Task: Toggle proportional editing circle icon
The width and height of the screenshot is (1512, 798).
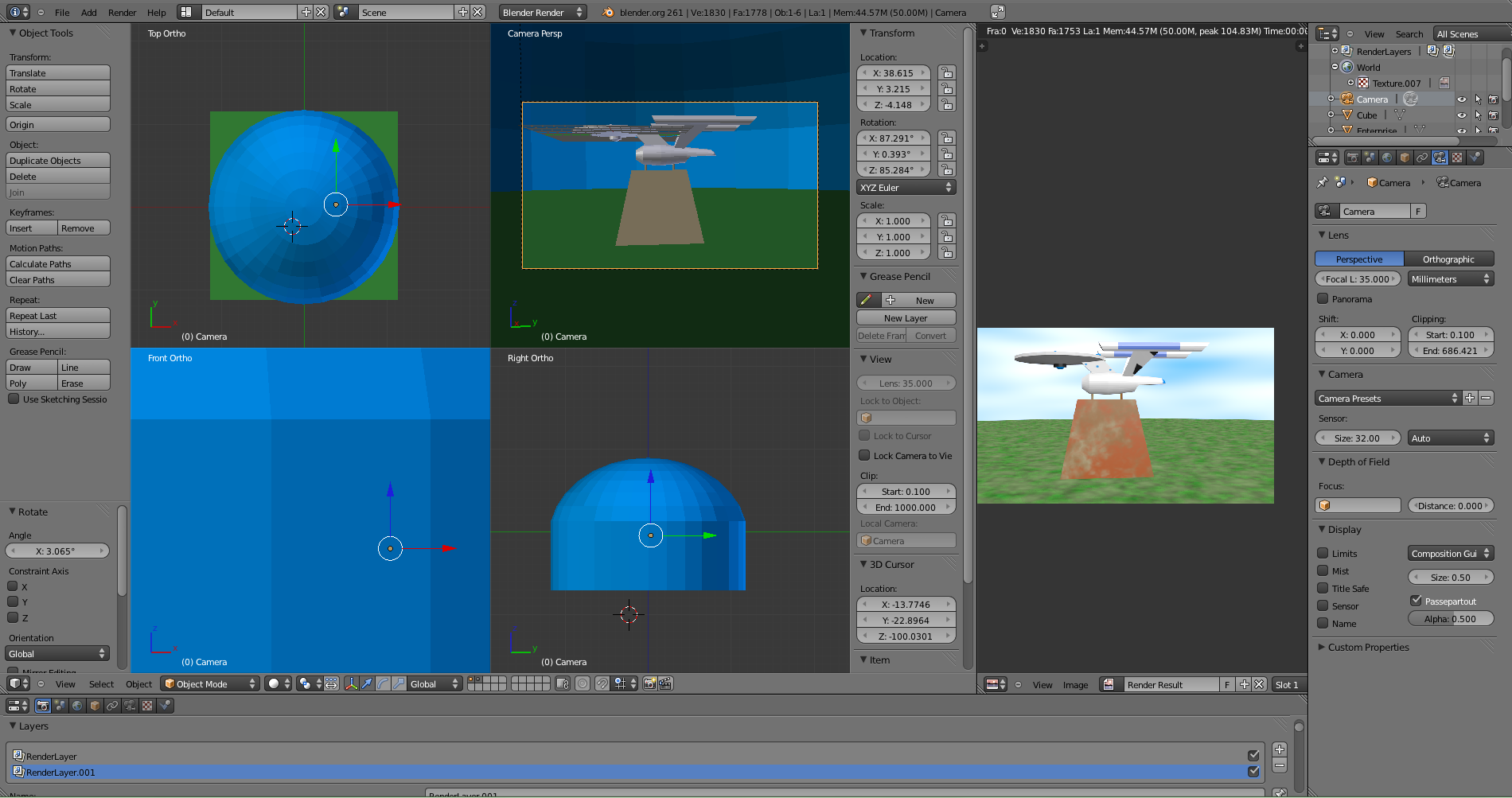Action: coord(583,683)
